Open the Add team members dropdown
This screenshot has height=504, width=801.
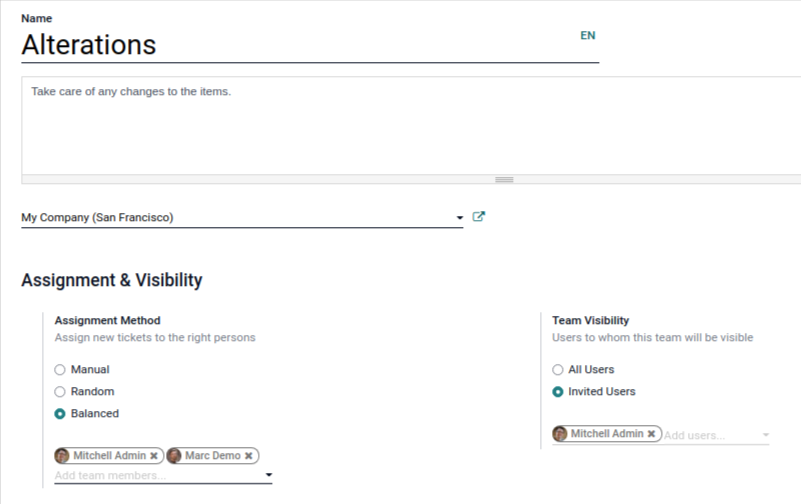click(268, 476)
